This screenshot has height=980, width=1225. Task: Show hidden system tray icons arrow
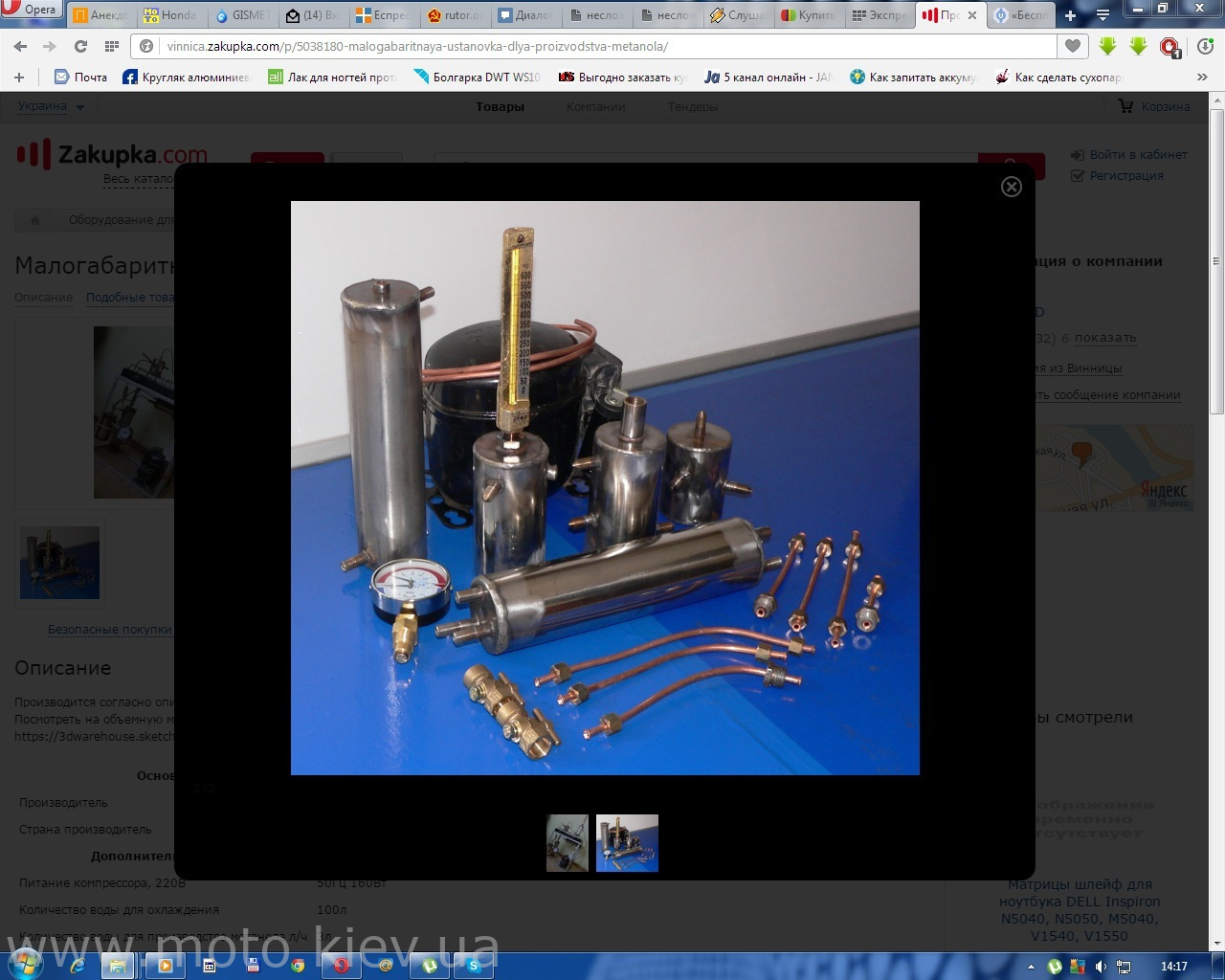coord(1032,967)
